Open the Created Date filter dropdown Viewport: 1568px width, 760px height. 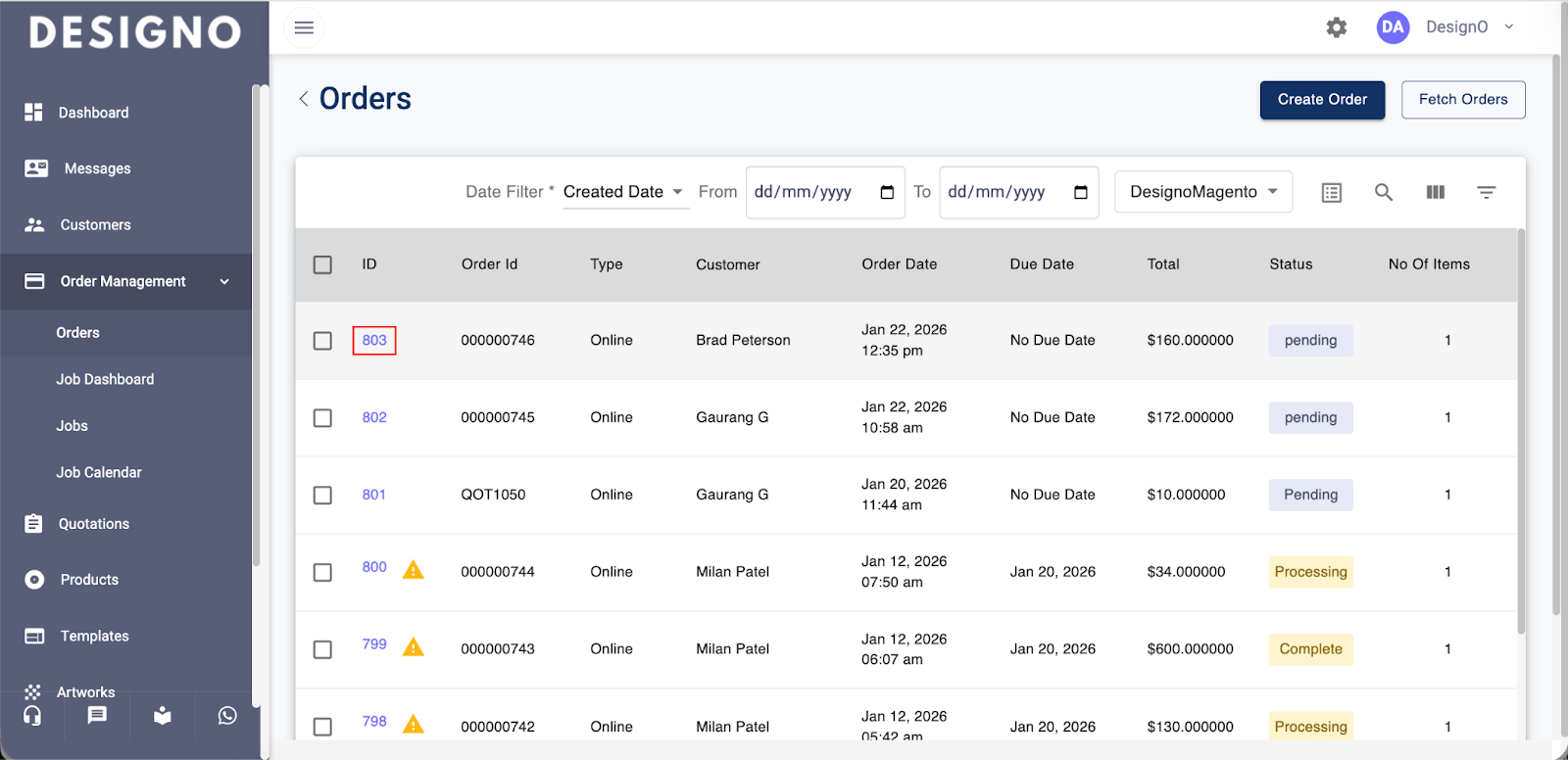624,192
